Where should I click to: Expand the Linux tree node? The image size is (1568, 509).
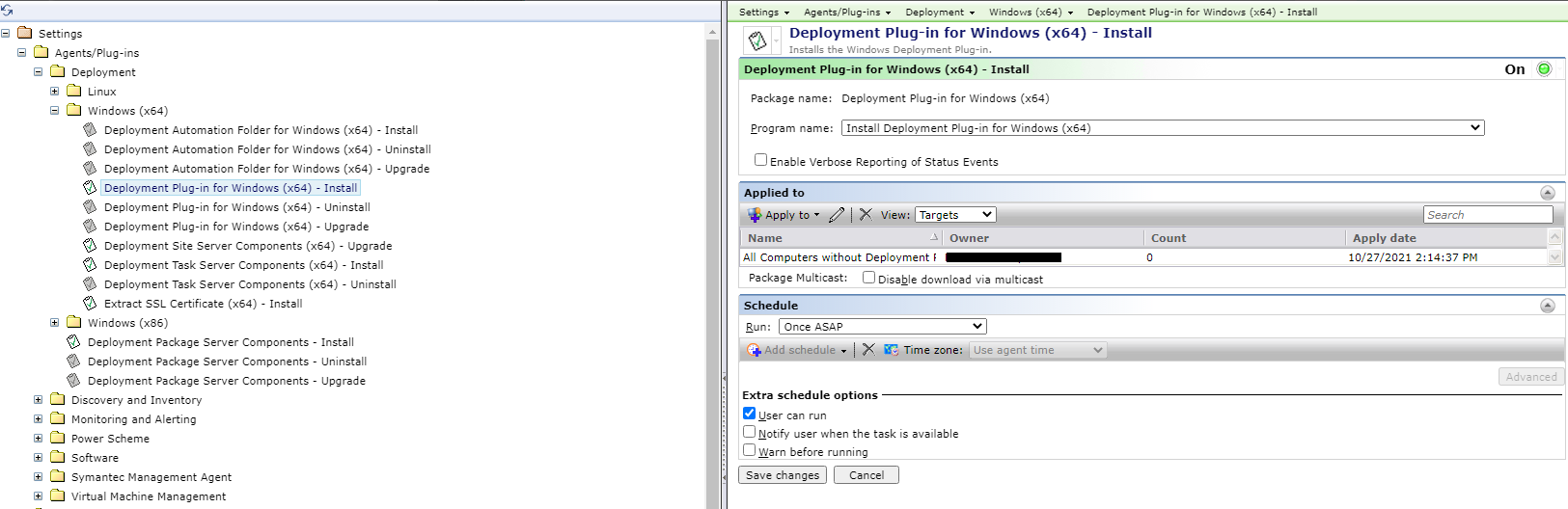[55, 92]
